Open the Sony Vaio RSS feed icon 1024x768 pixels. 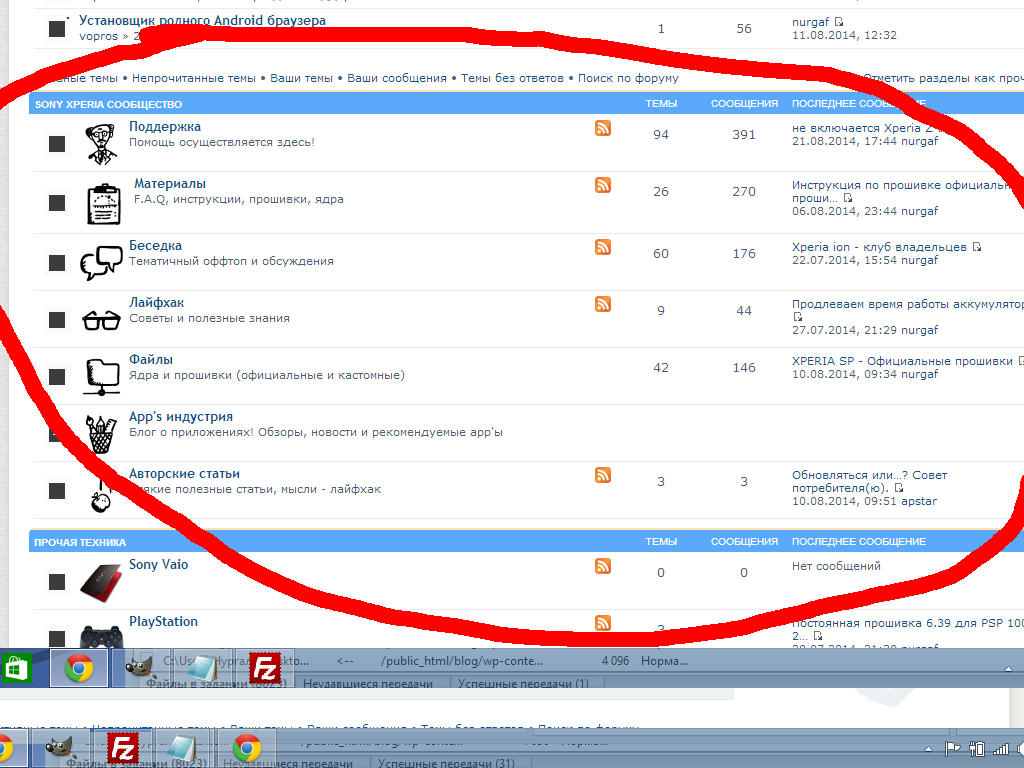tap(602, 565)
